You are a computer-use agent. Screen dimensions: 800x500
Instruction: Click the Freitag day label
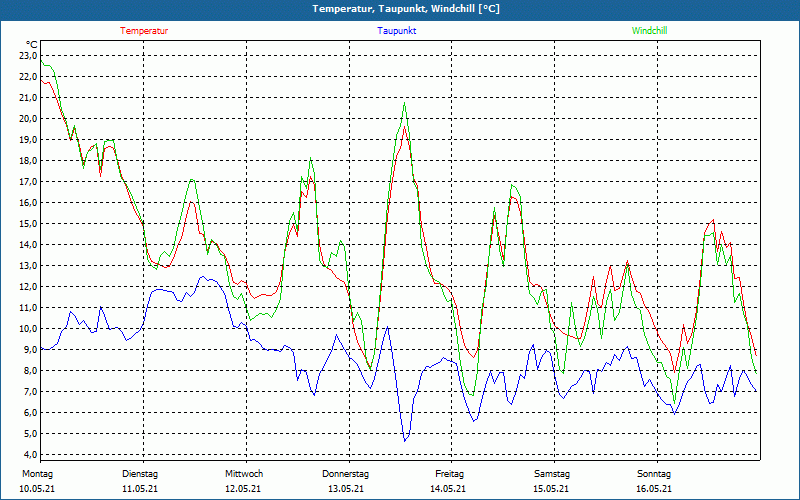[x=449, y=474]
